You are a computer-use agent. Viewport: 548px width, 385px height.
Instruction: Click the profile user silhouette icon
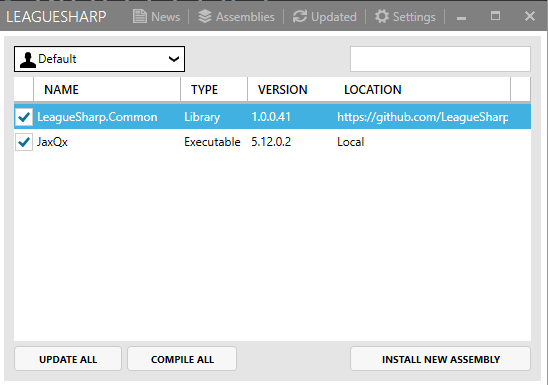(x=28, y=60)
